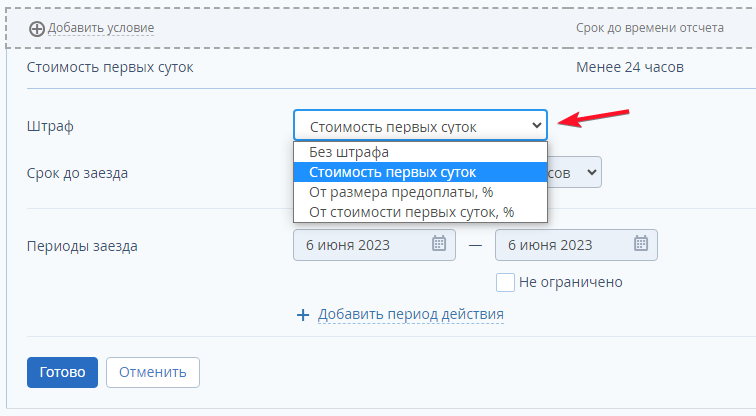This screenshot has width=756, height=416.
Task: Focus the first "6 июня 2023" start date field
Action: point(362,244)
